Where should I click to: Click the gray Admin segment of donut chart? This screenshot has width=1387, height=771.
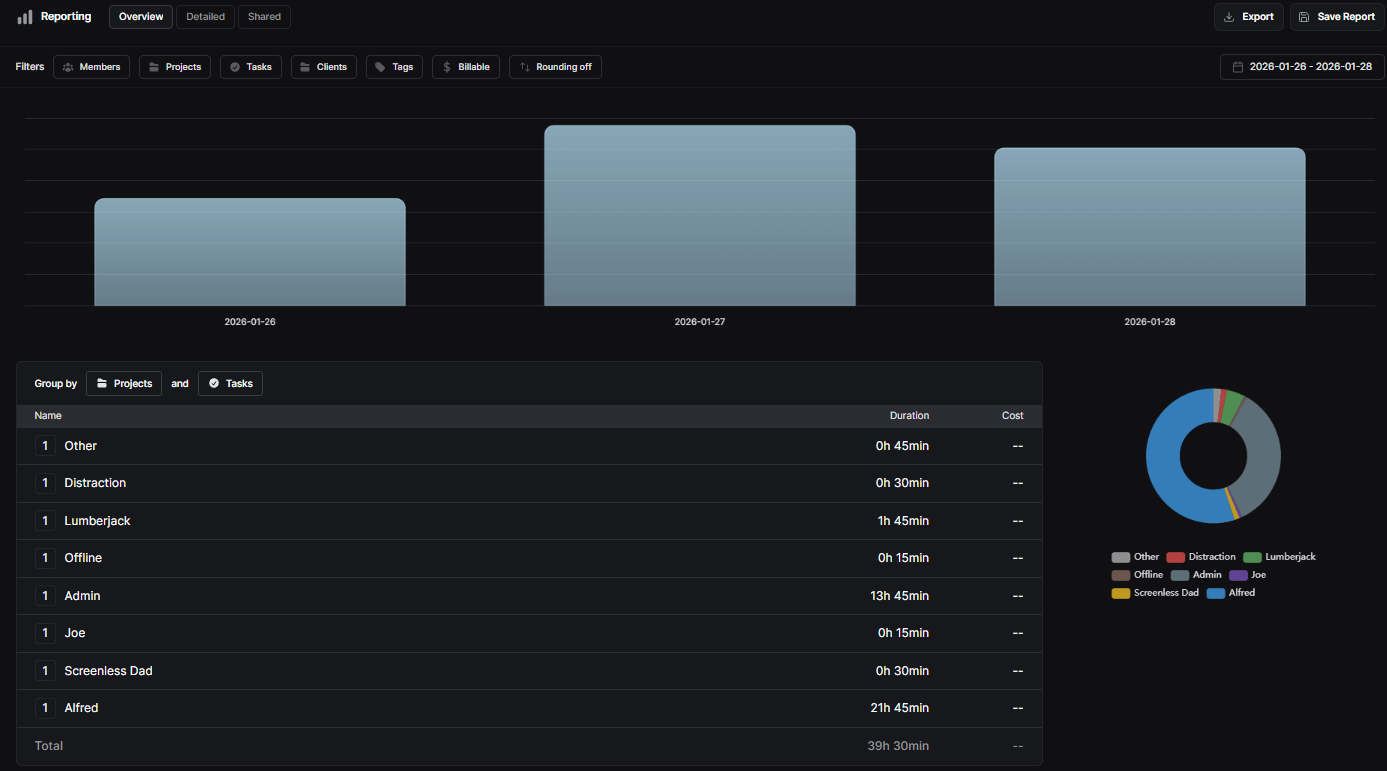pyautogui.click(x=1261, y=460)
